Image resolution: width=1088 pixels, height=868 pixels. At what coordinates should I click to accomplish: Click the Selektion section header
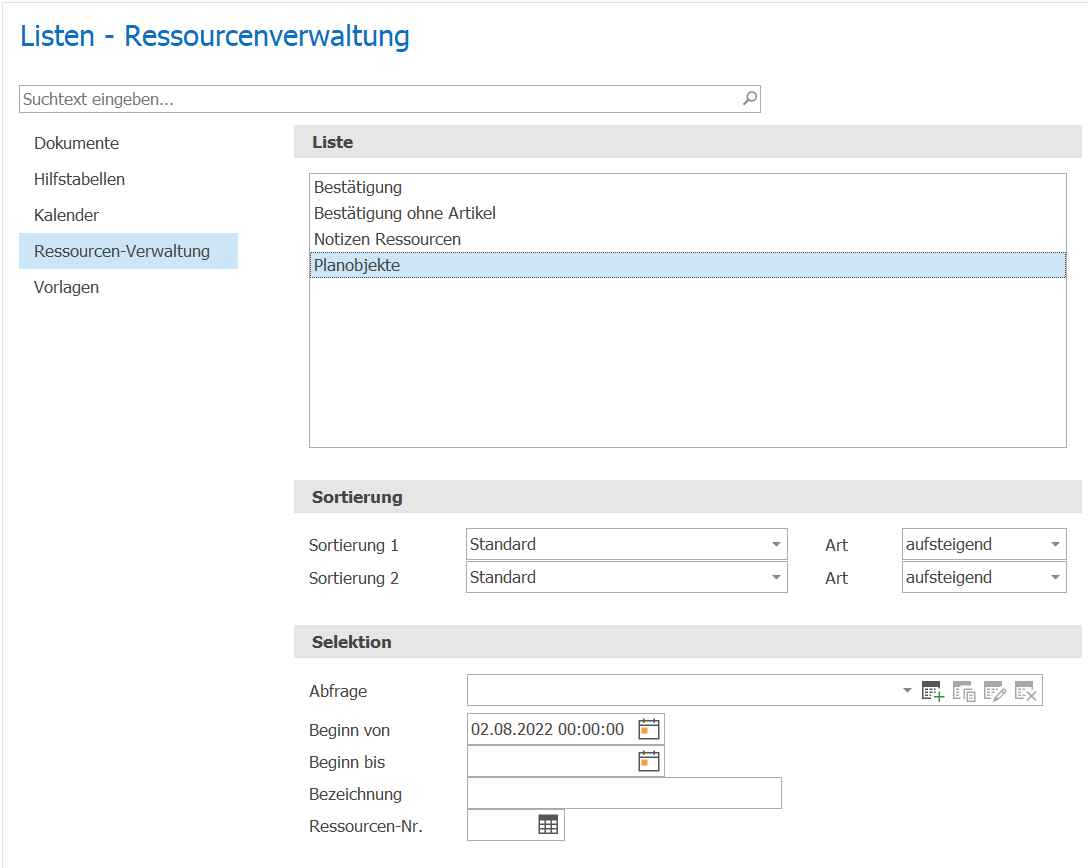coord(688,642)
